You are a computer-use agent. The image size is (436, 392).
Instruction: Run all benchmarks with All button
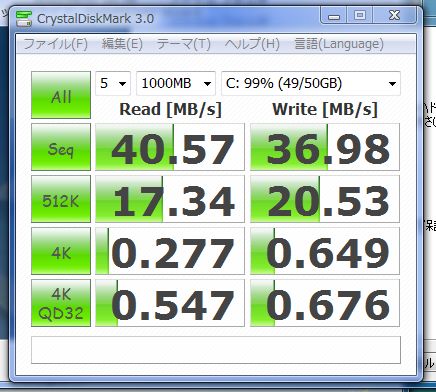[61, 95]
